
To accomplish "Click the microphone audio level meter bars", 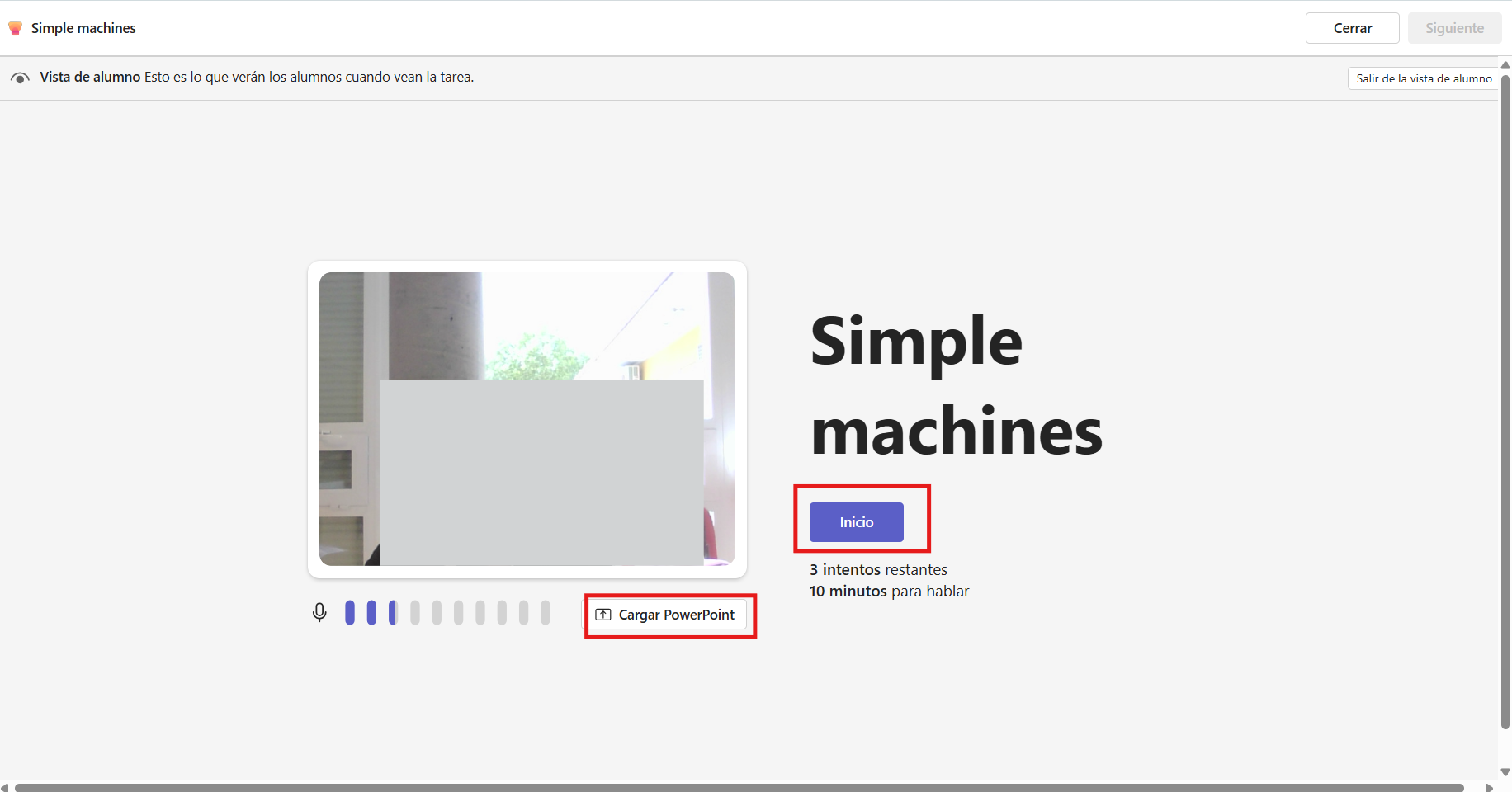I will (x=447, y=613).
